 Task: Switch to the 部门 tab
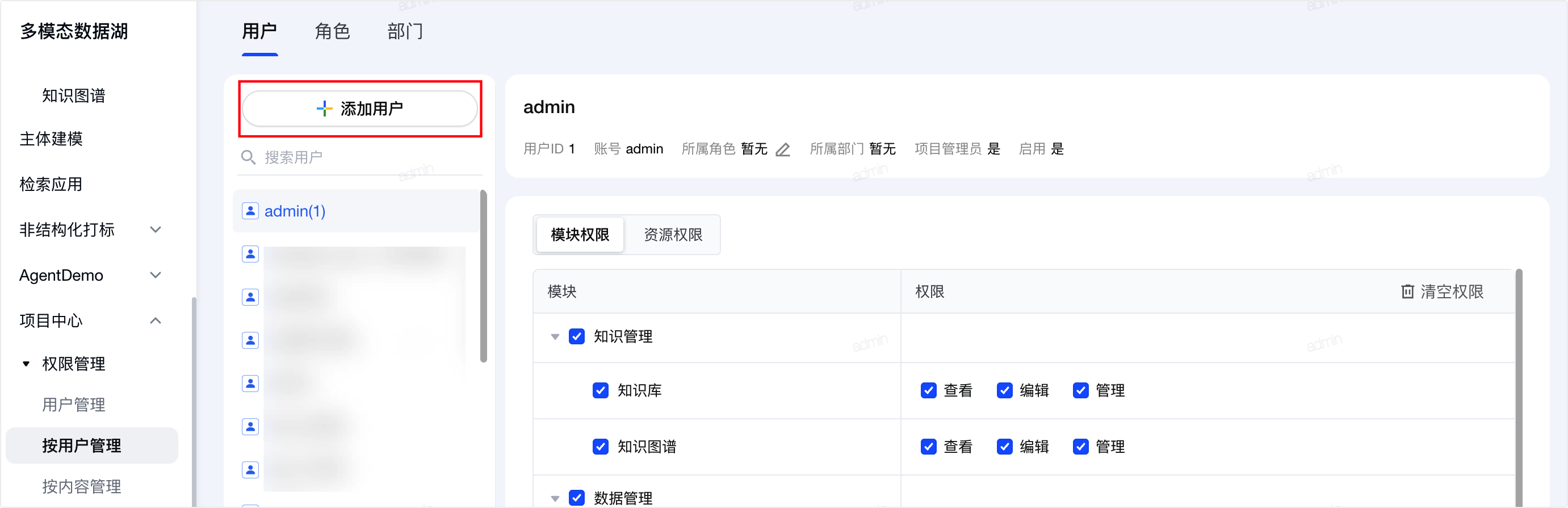point(405,31)
